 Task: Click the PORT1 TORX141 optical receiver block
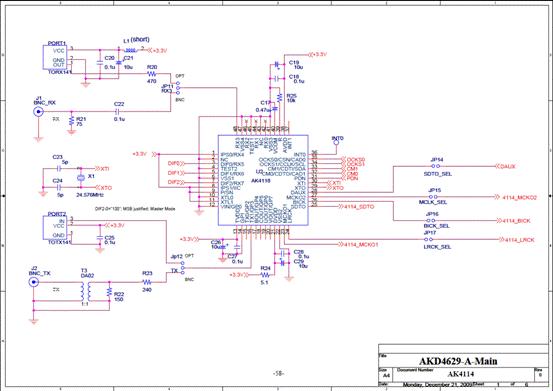[x=54, y=57]
